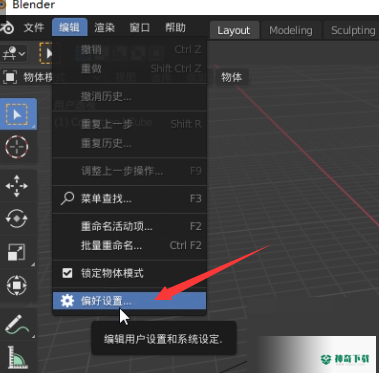Screen dimensions: 379x373
Task: Select the Rotate tool
Action: pos(17,219)
